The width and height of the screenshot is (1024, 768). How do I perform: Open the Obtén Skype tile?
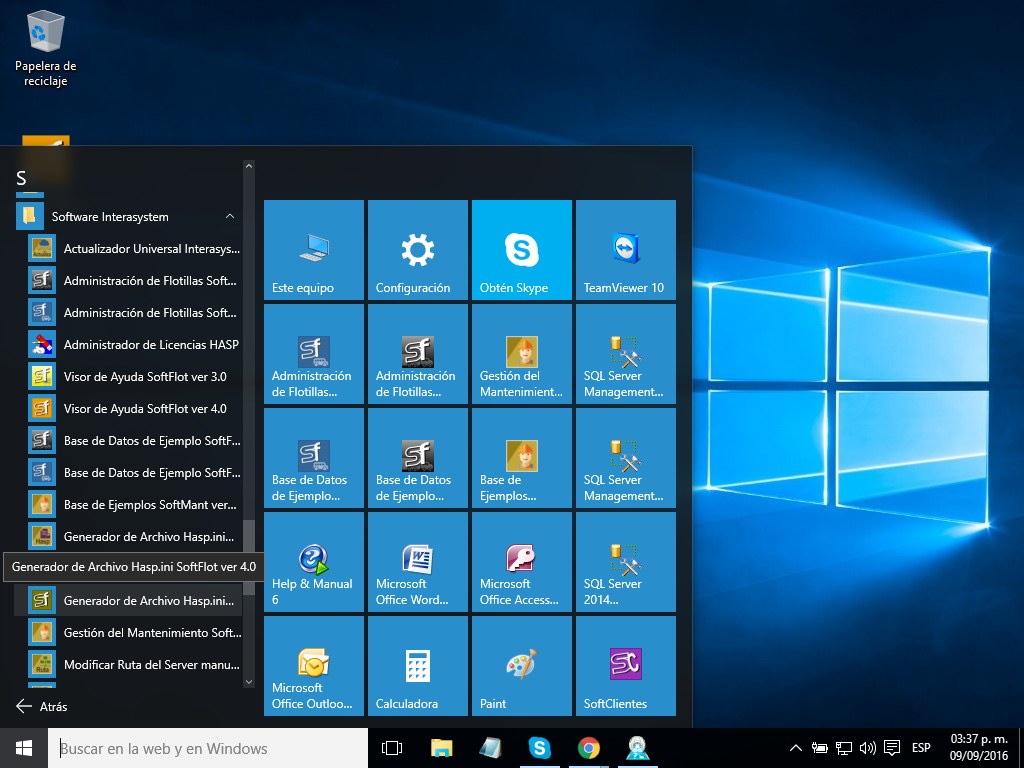click(521, 250)
